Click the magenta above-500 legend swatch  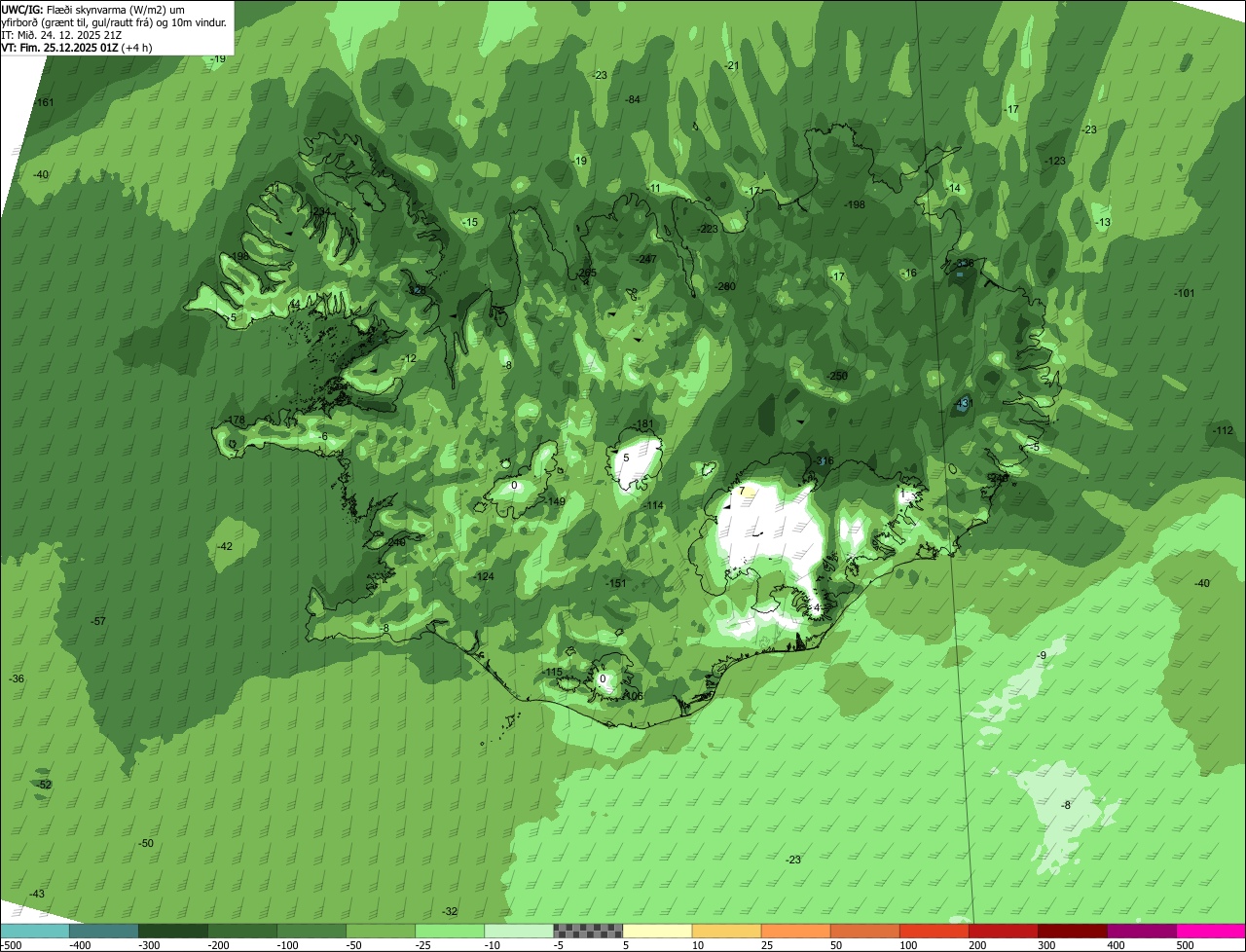[x=1211, y=931]
